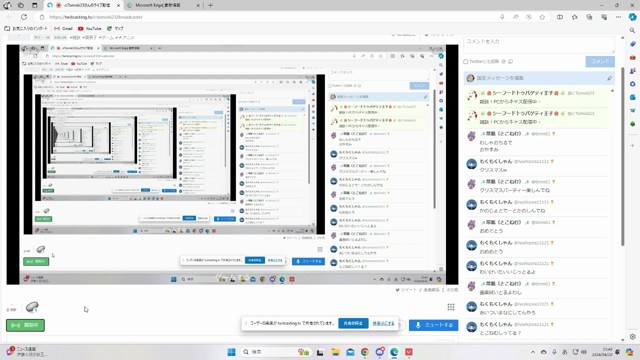This screenshot has width=640, height=360.
Task: Open the Edge settings and more menu
Action: click(618, 17)
